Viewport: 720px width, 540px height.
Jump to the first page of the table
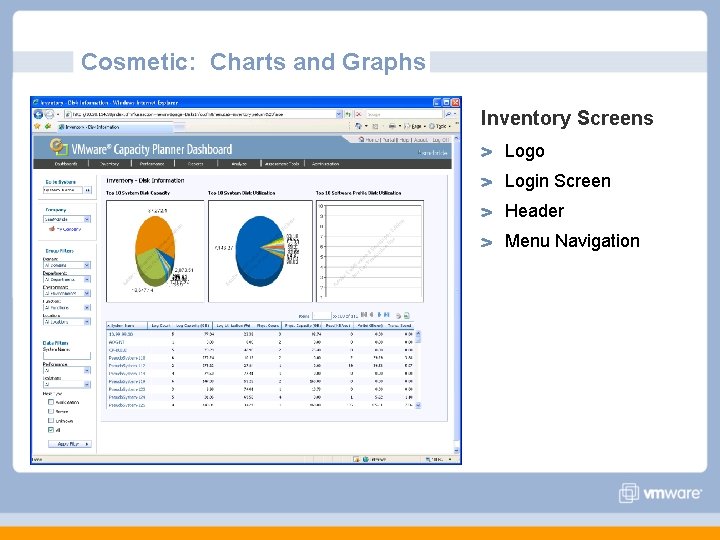point(364,315)
